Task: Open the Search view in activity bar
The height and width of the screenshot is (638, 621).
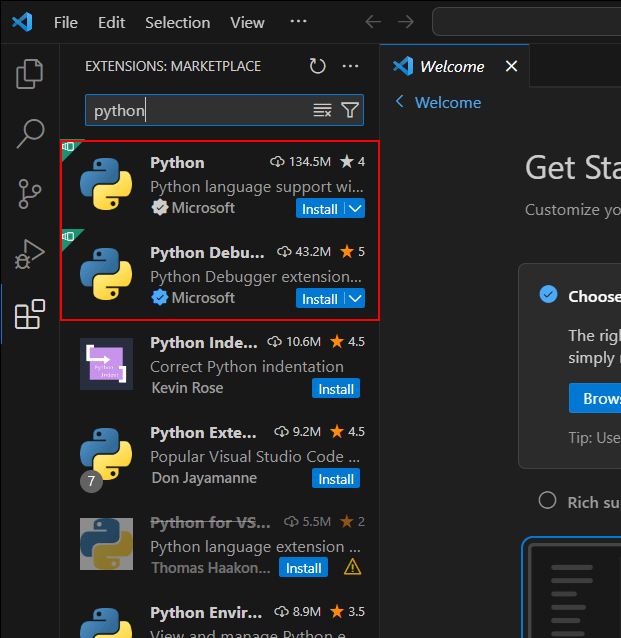Action: 29,133
